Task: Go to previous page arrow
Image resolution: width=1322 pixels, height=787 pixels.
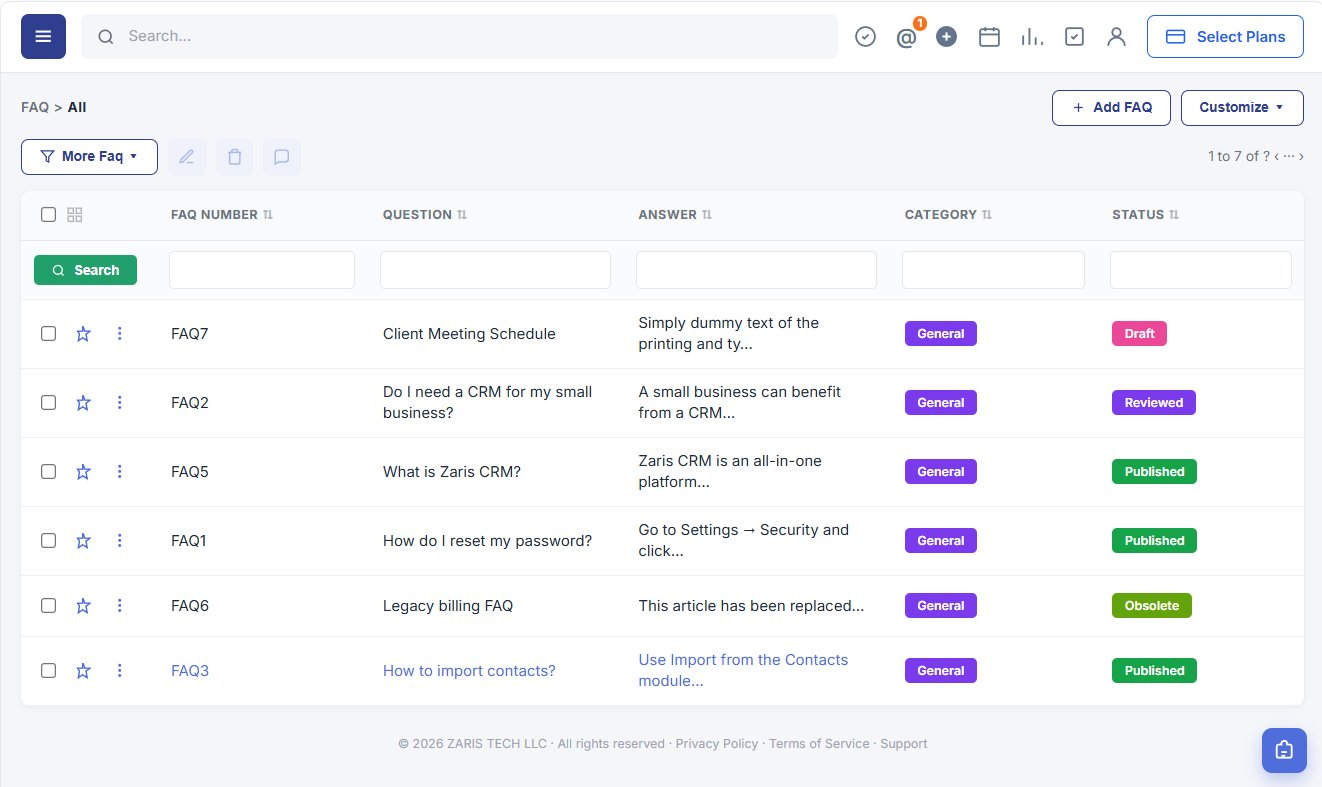Action: tap(1277, 156)
